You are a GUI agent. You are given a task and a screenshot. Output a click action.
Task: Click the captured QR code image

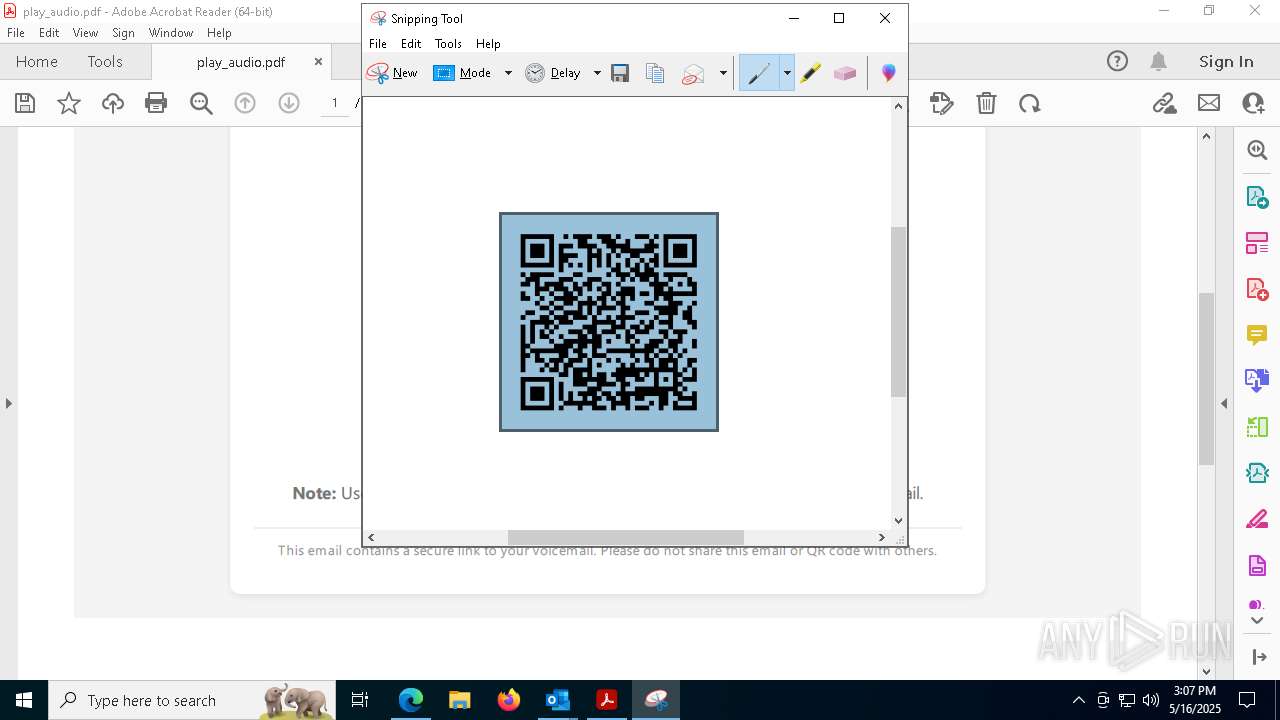click(x=609, y=322)
